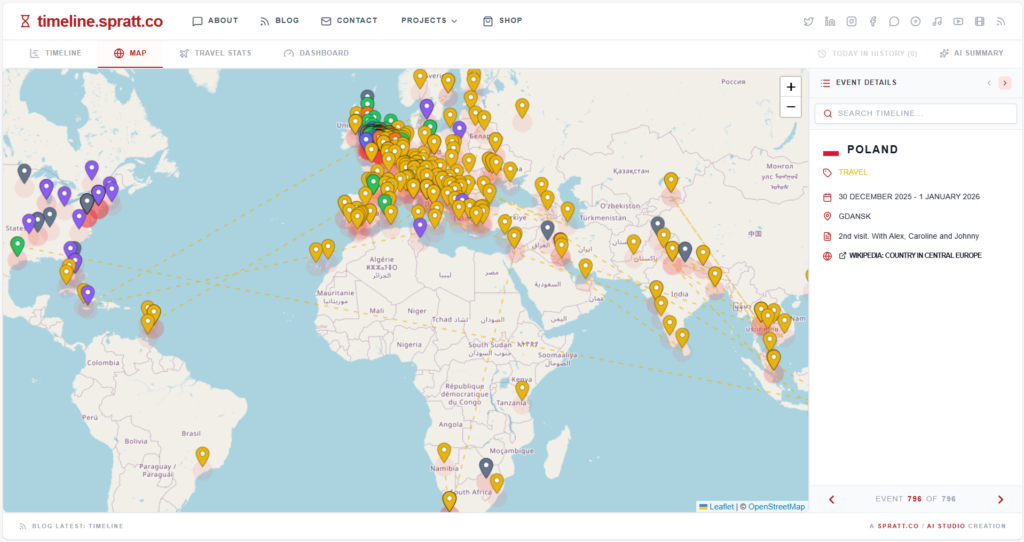The height and width of the screenshot is (542, 1024).
Task: Click the Search Timeline input field
Action: point(915,114)
